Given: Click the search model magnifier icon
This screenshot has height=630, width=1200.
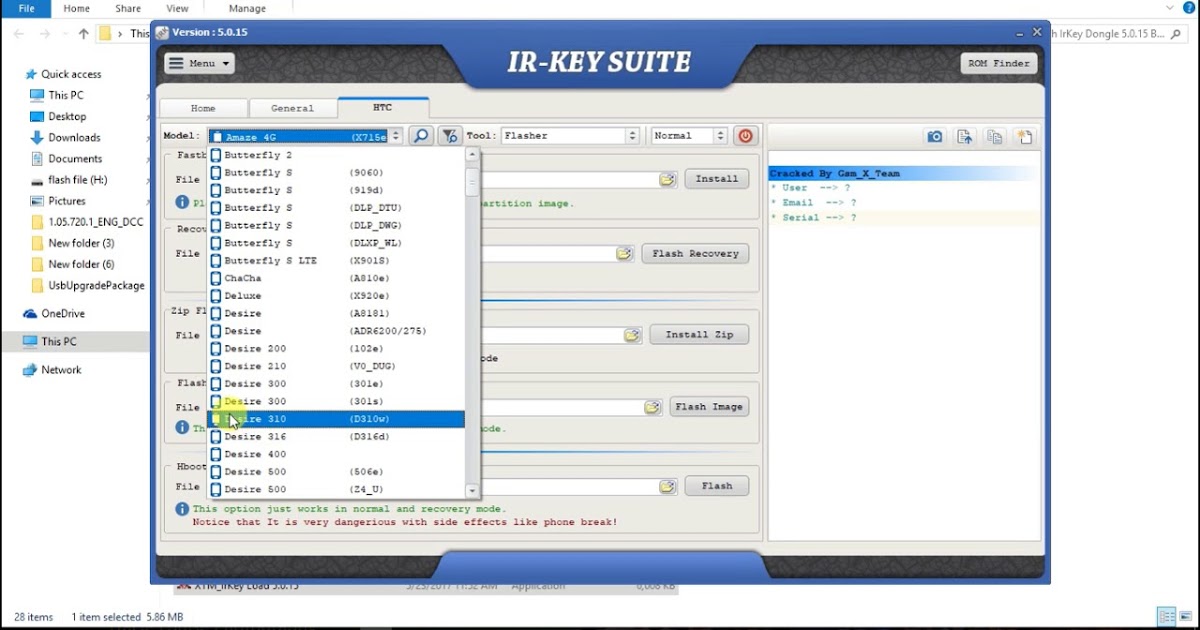Looking at the screenshot, I should point(421,136).
